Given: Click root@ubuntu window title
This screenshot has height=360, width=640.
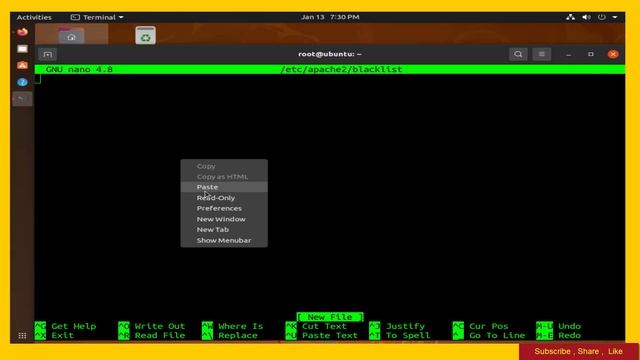Looking at the screenshot, I should [x=330, y=54].
